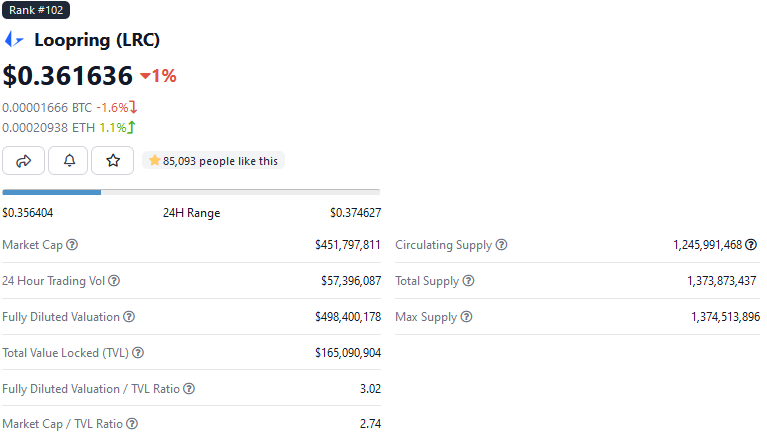This screenshot has width=767, height=439.
Task: Click Market Cap value $451,797,811
Action: 348,245
